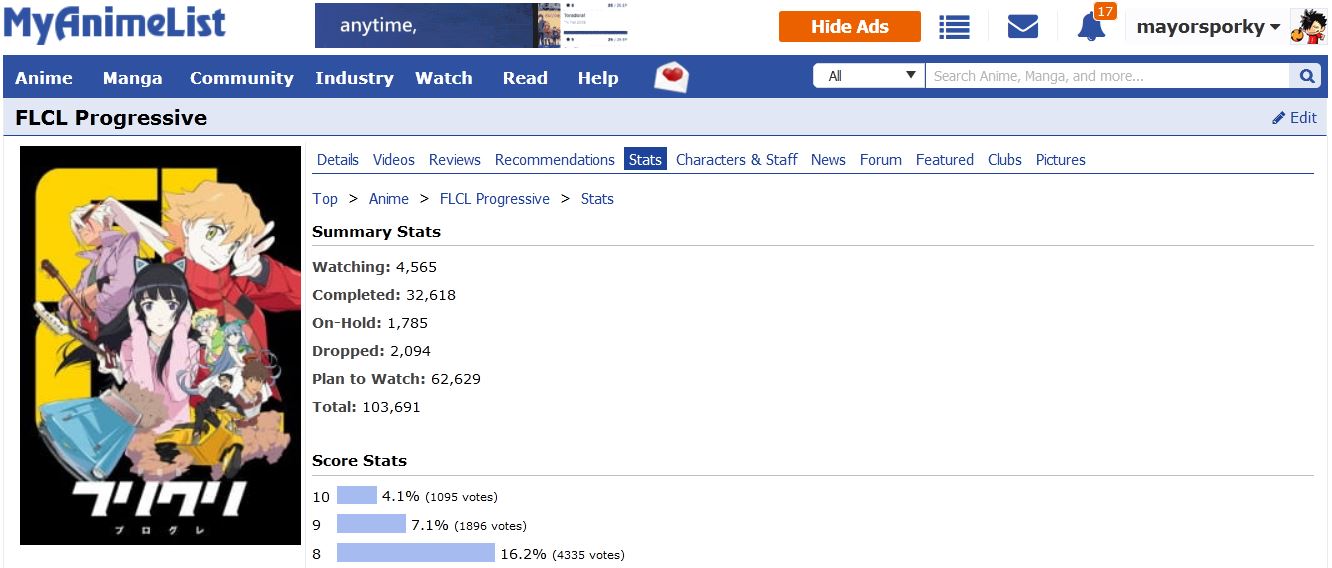
Task: Switch to the Pictures tab
Action: 1061,160
